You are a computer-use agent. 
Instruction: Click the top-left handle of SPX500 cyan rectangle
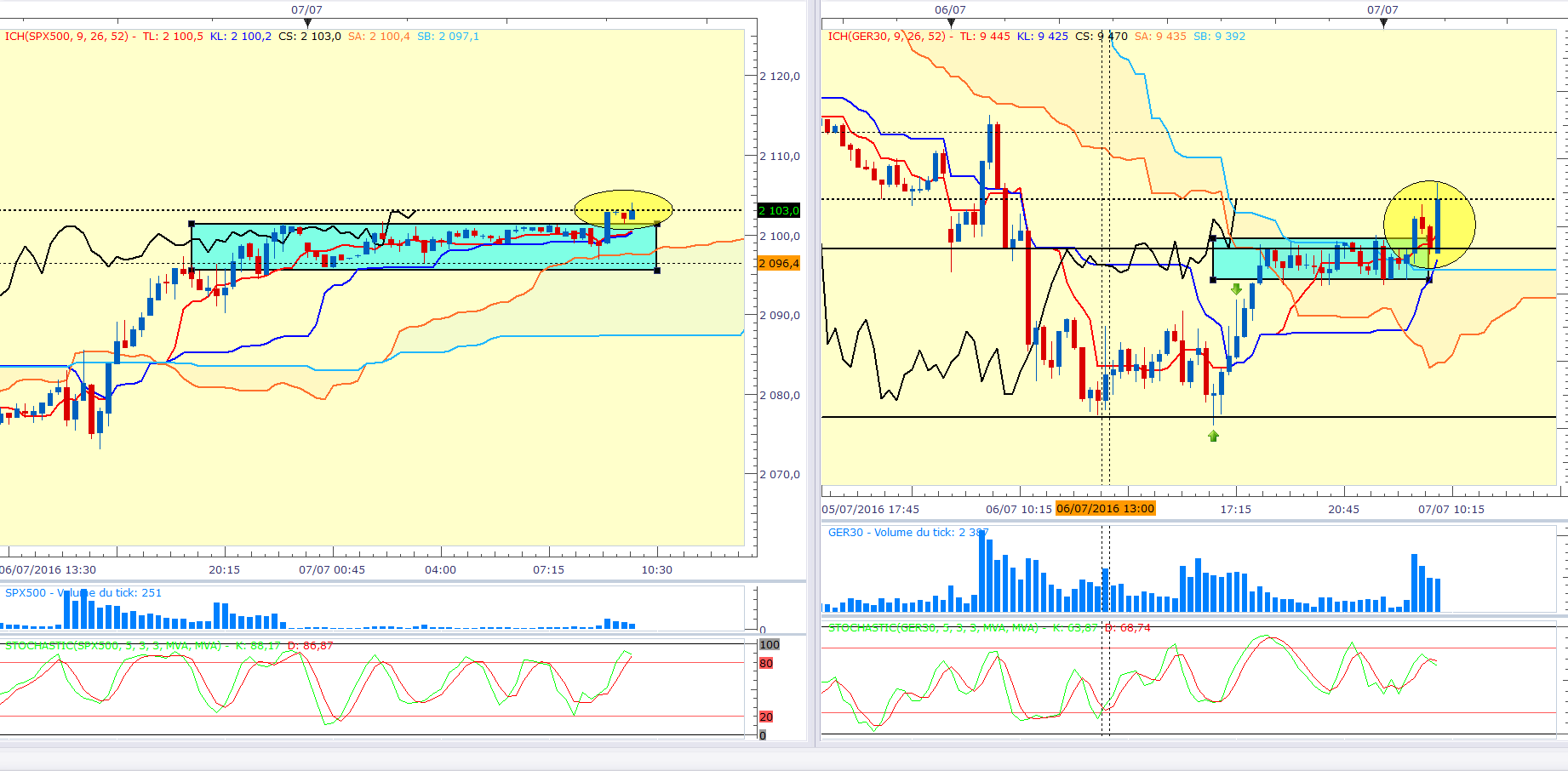coord(192,224)
